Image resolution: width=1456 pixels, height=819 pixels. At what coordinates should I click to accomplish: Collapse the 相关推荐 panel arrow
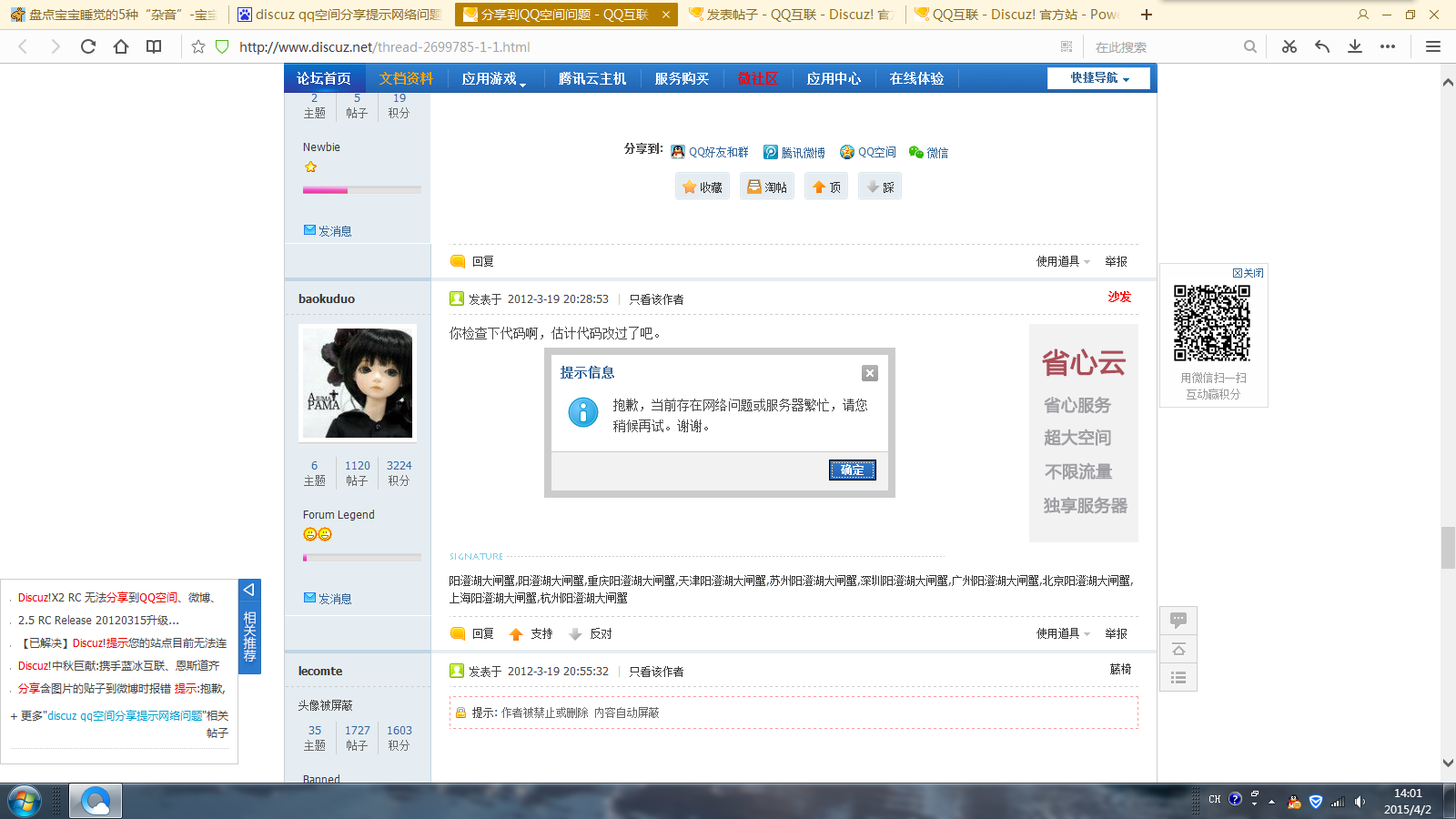[x=248, y=590]
